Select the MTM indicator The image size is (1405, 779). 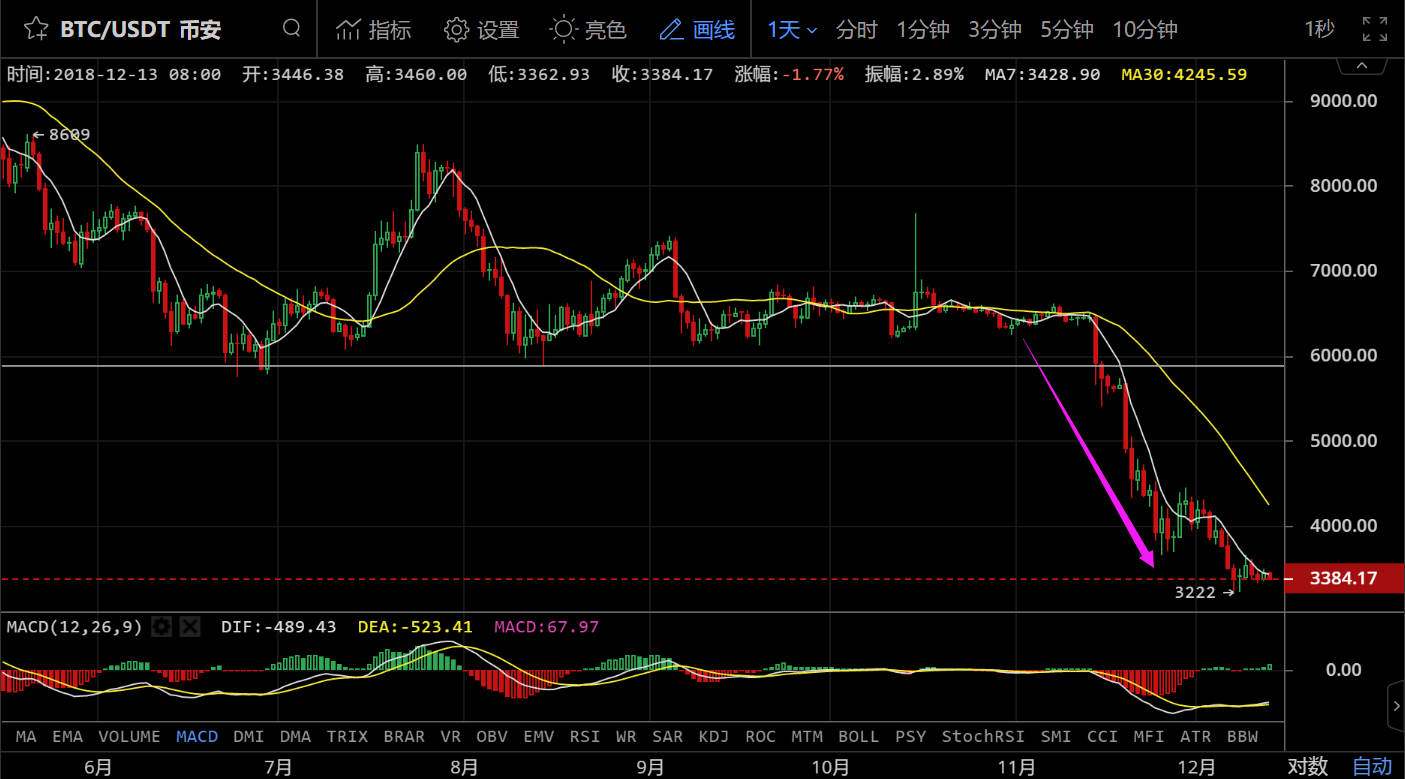(x=807, y=737)
